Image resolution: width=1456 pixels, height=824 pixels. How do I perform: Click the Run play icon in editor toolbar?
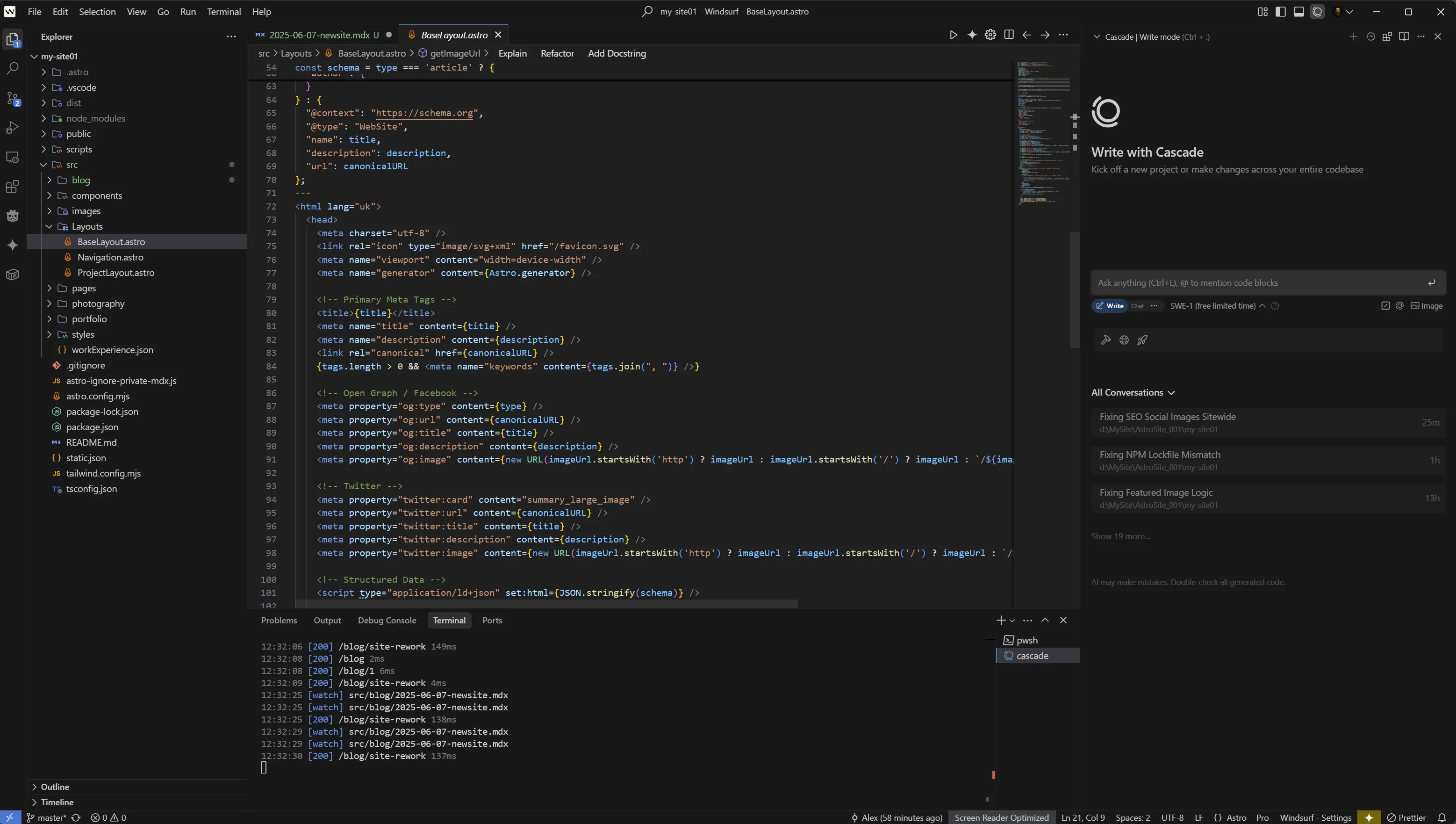[x=954, y=35]
